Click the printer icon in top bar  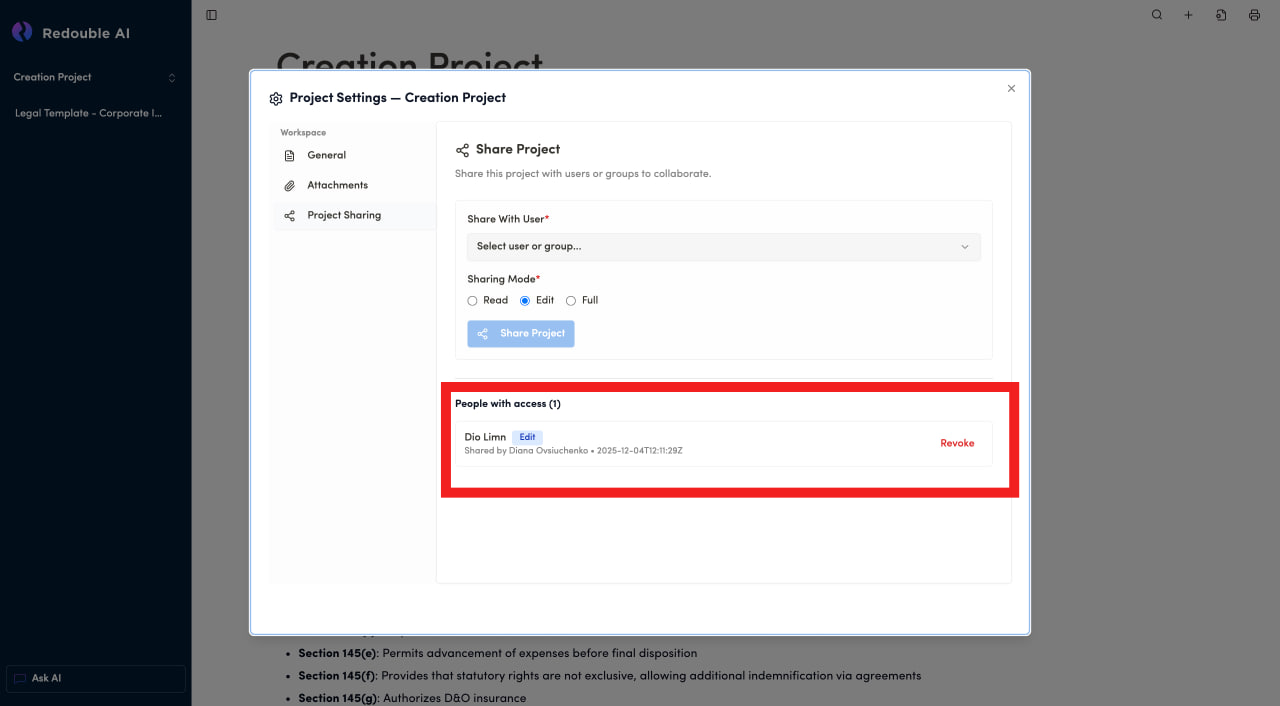tap(1254, 15)
